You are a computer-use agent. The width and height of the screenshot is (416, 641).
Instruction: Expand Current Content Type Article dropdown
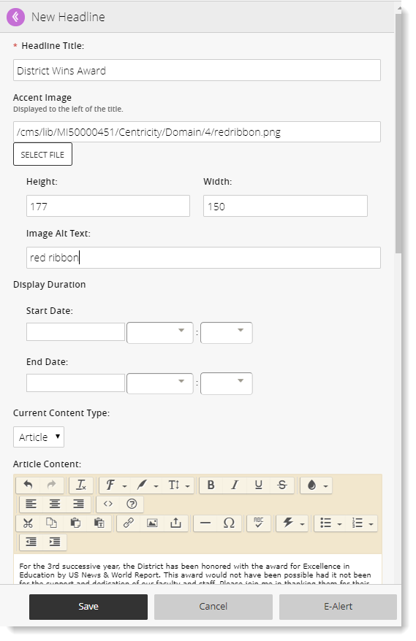[x=39, y=437]
